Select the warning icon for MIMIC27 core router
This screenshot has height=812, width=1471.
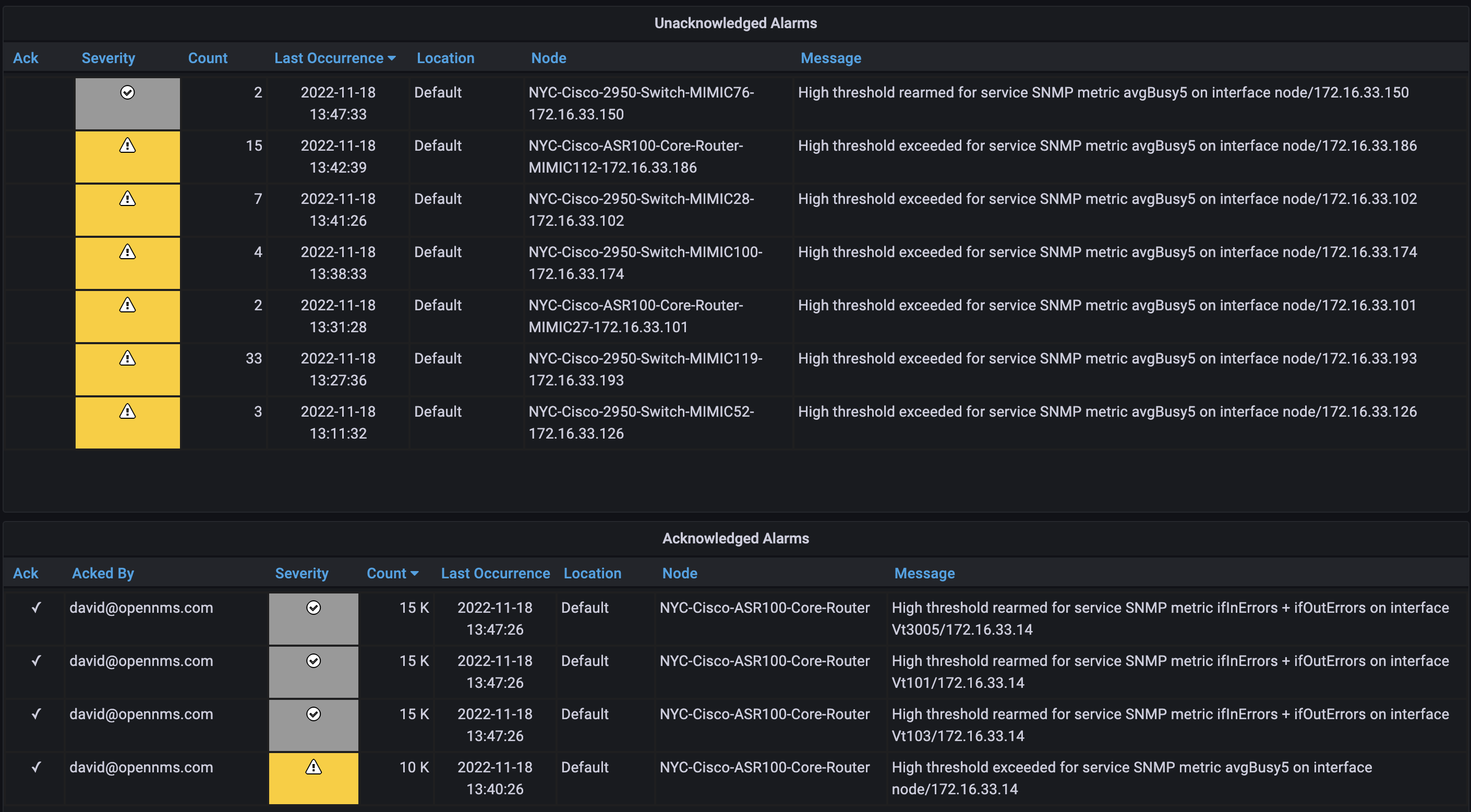point(127,305)
